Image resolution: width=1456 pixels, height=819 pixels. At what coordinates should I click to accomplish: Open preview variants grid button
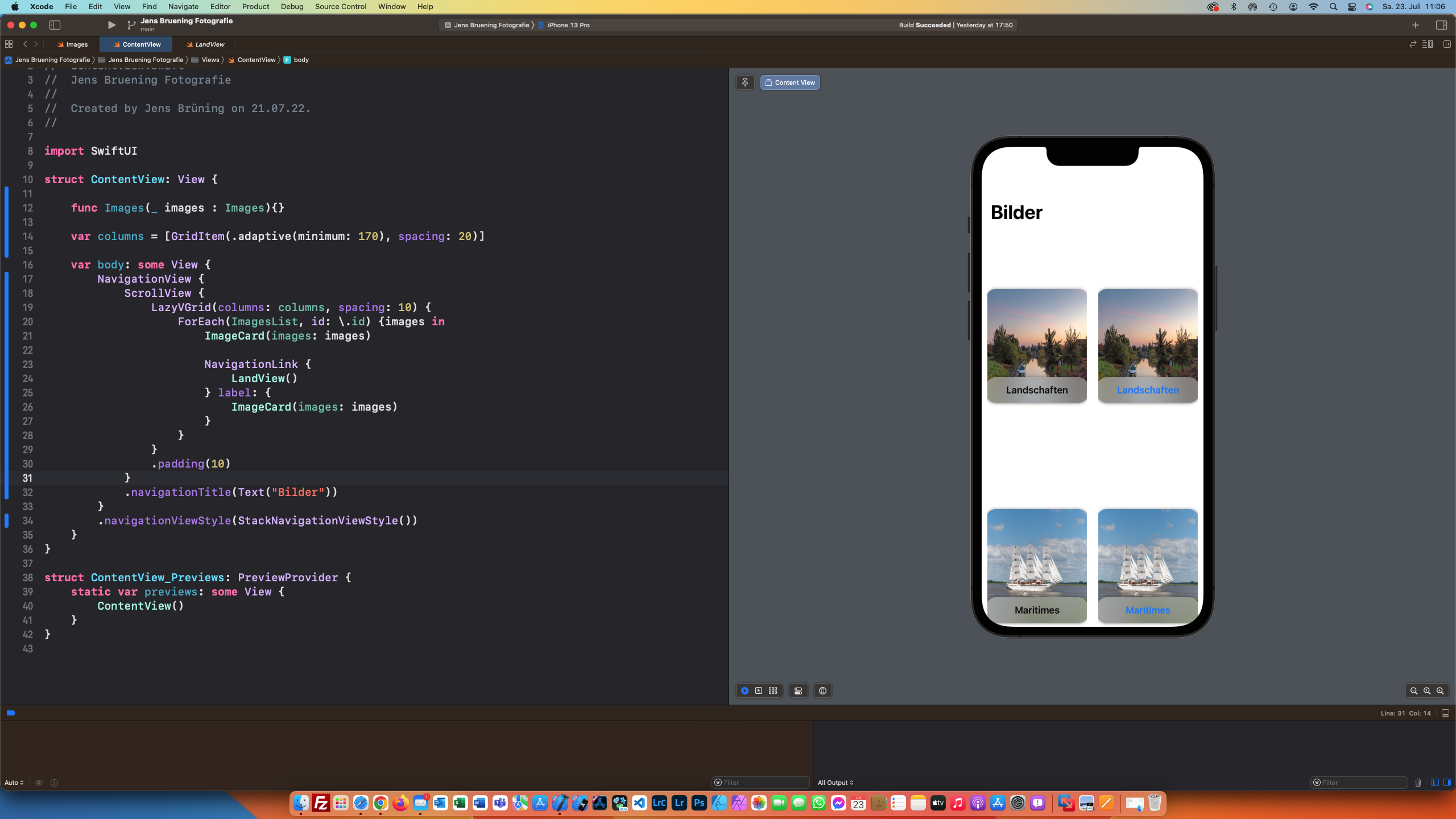[773, 690]
